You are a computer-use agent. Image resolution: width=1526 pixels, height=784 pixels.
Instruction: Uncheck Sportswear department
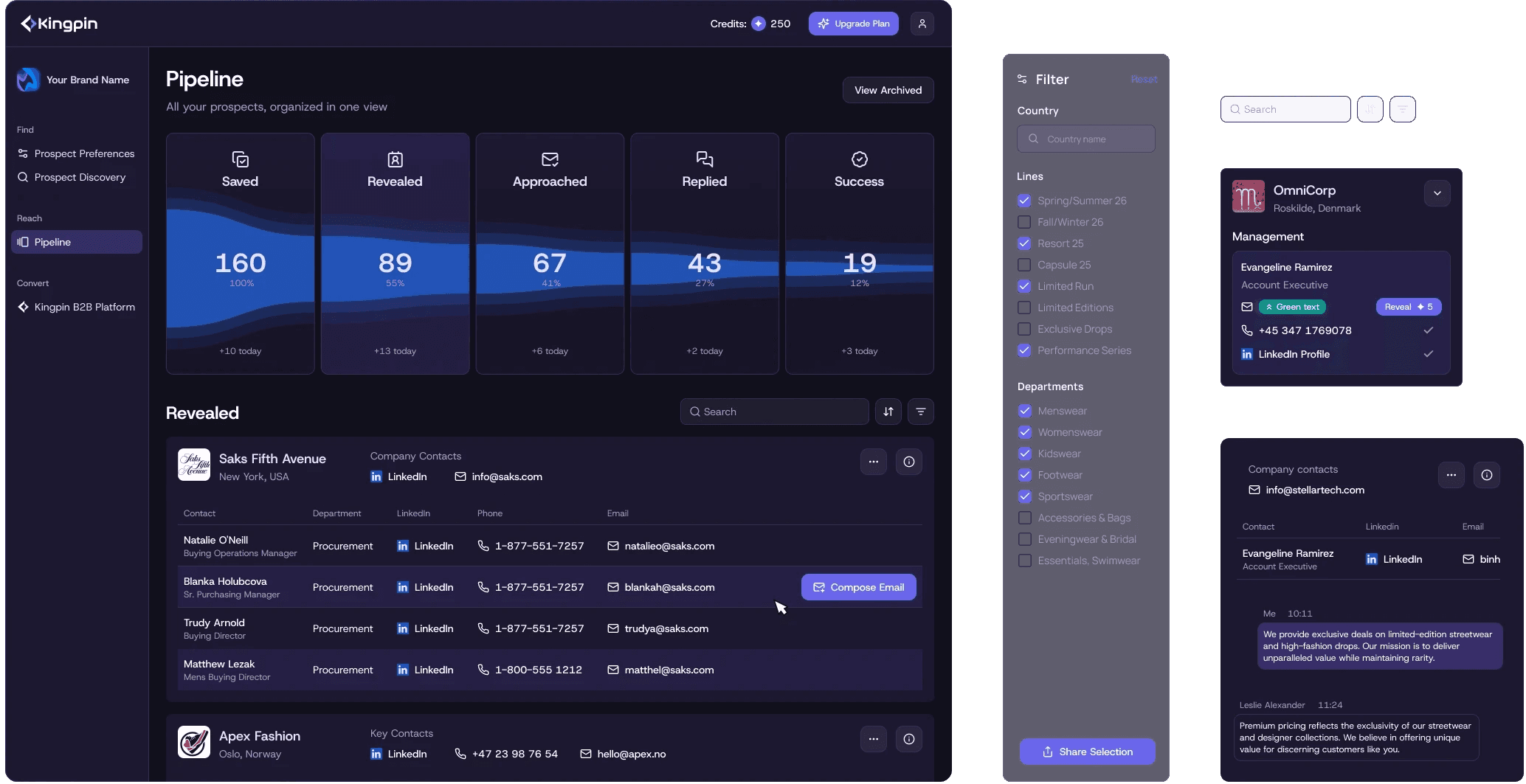point(1025,496)
